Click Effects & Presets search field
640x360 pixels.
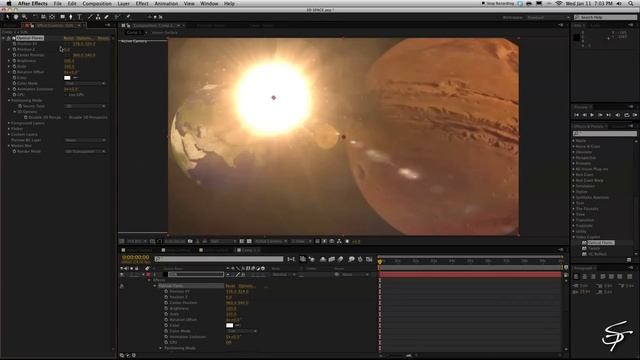pyautogui.click(x=604, y=133)
